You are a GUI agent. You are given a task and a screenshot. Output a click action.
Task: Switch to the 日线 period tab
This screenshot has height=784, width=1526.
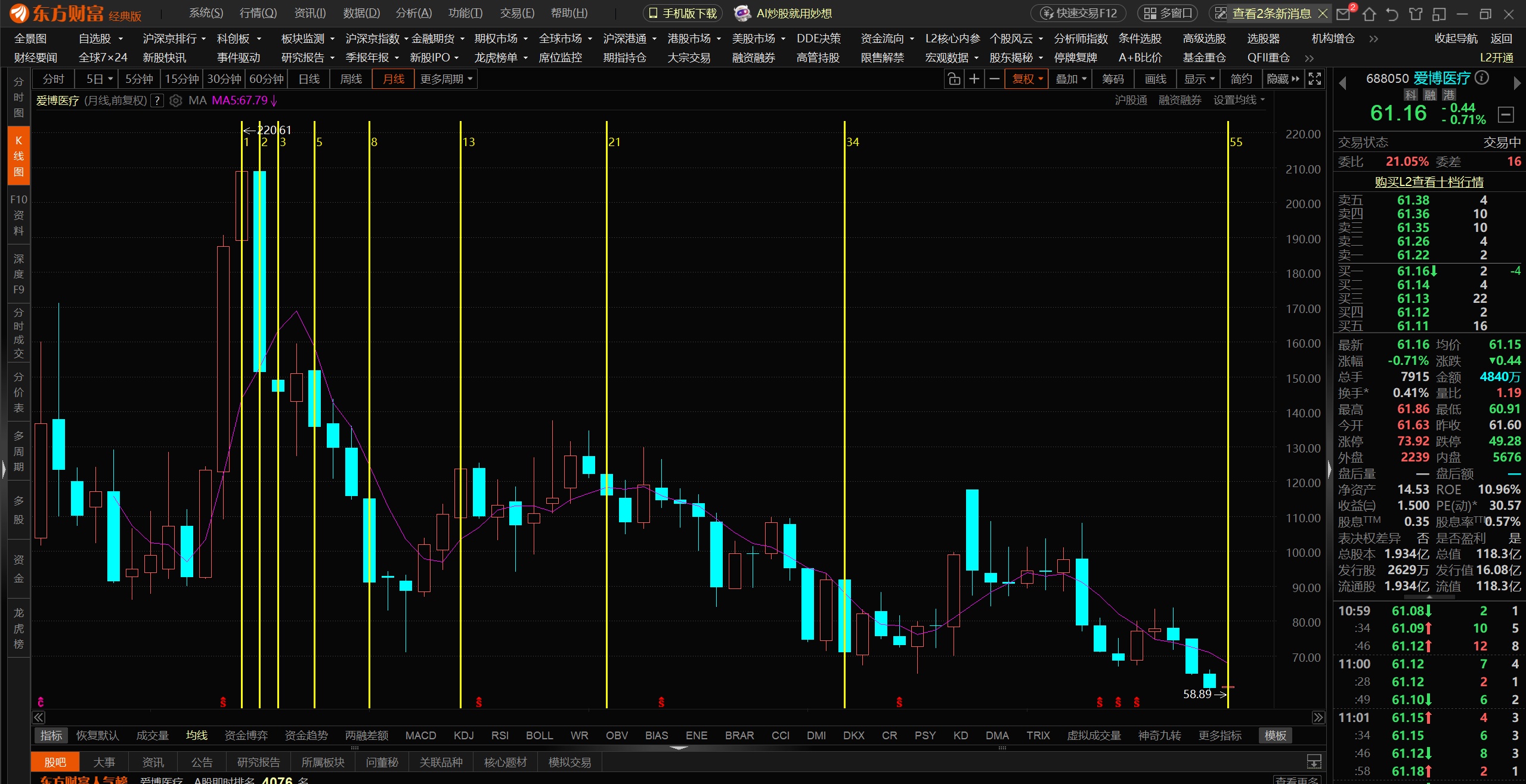coord(309,79)
